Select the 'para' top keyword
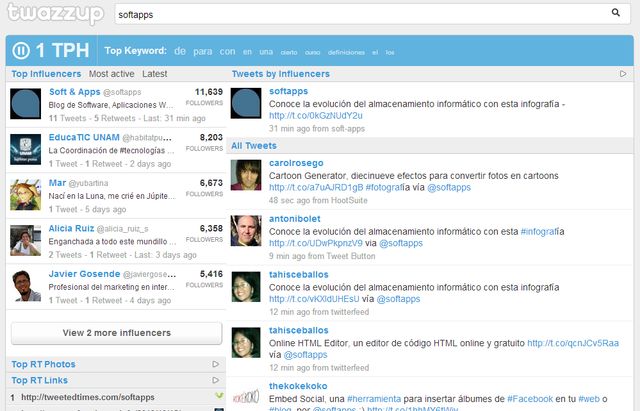The image size is (640, 411). pos(202,51)
